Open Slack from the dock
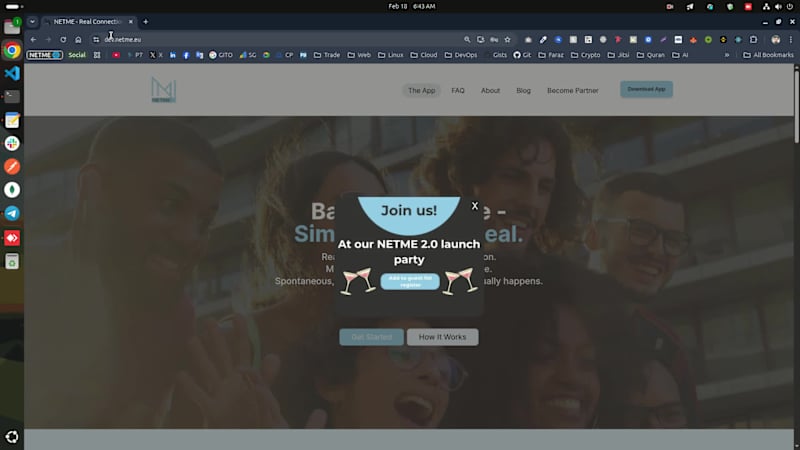The height and width of the screenshot is (450, 800). [x=12, y=143]
